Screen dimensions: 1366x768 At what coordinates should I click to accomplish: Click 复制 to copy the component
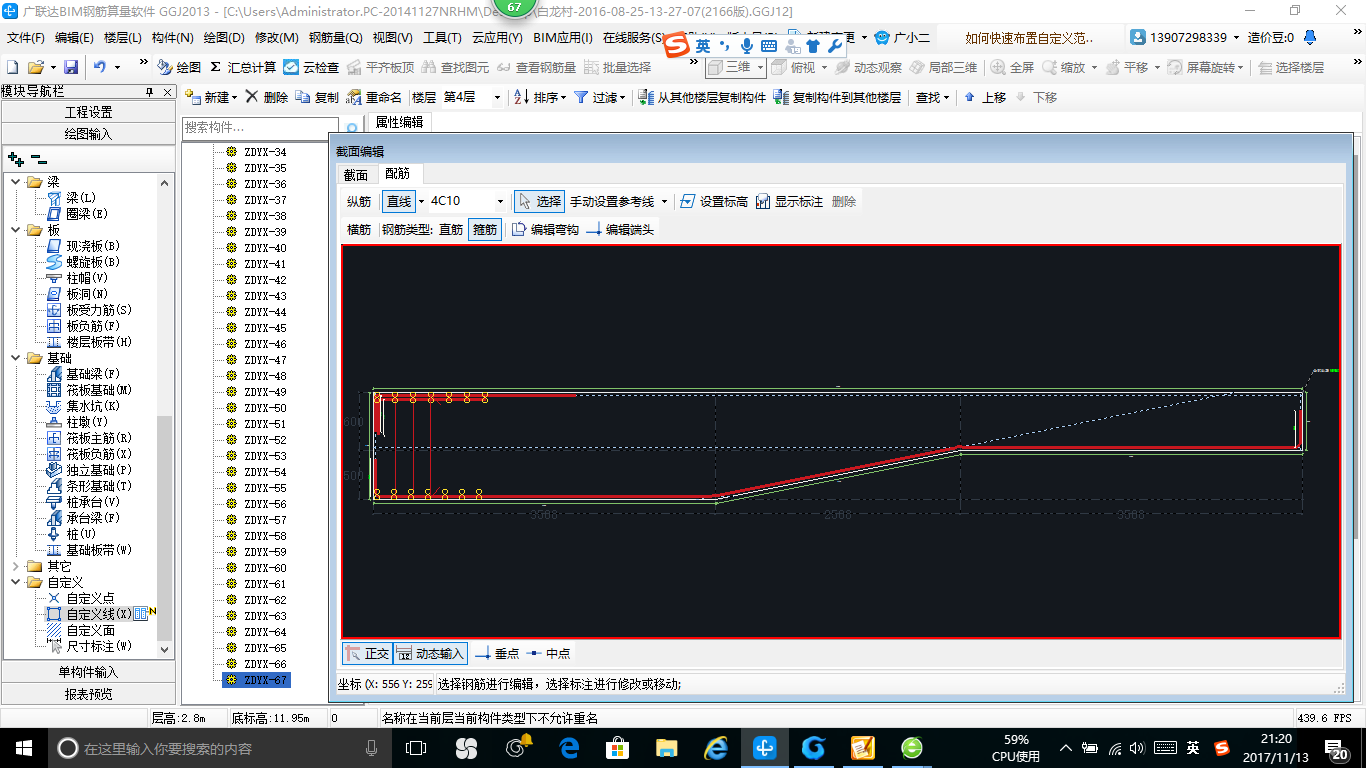coord(317,97)
